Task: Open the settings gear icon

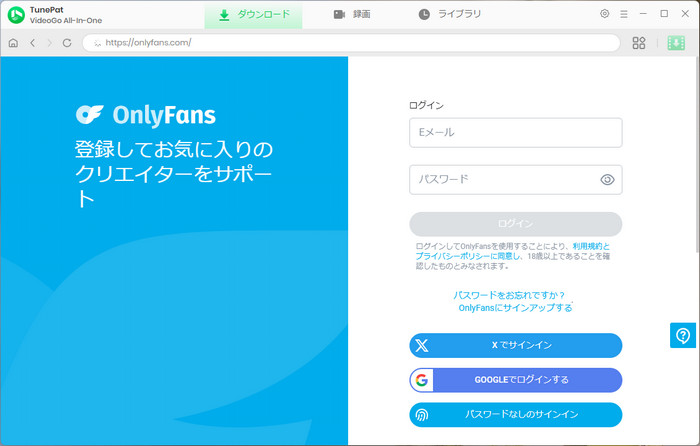Action: click(604, 14)
